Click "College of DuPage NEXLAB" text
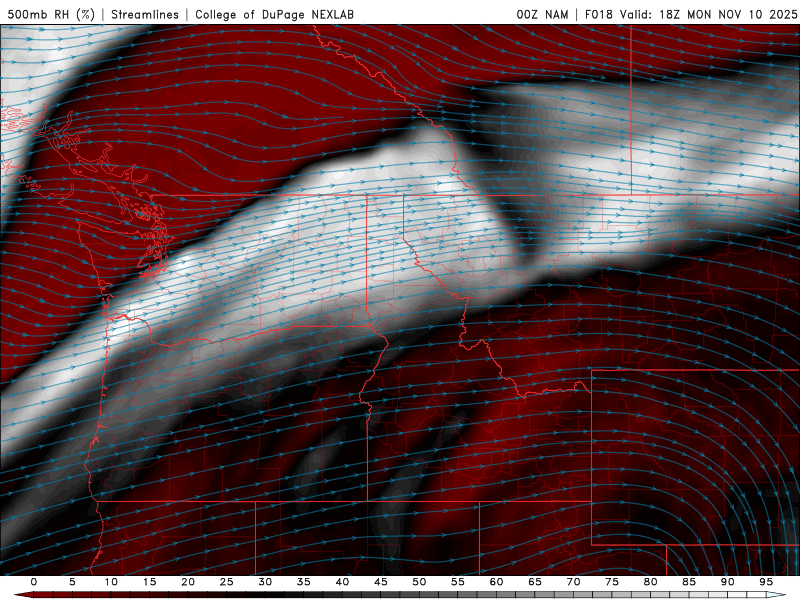The width and height of the screenshot is (800, 600). coord(274,14)
